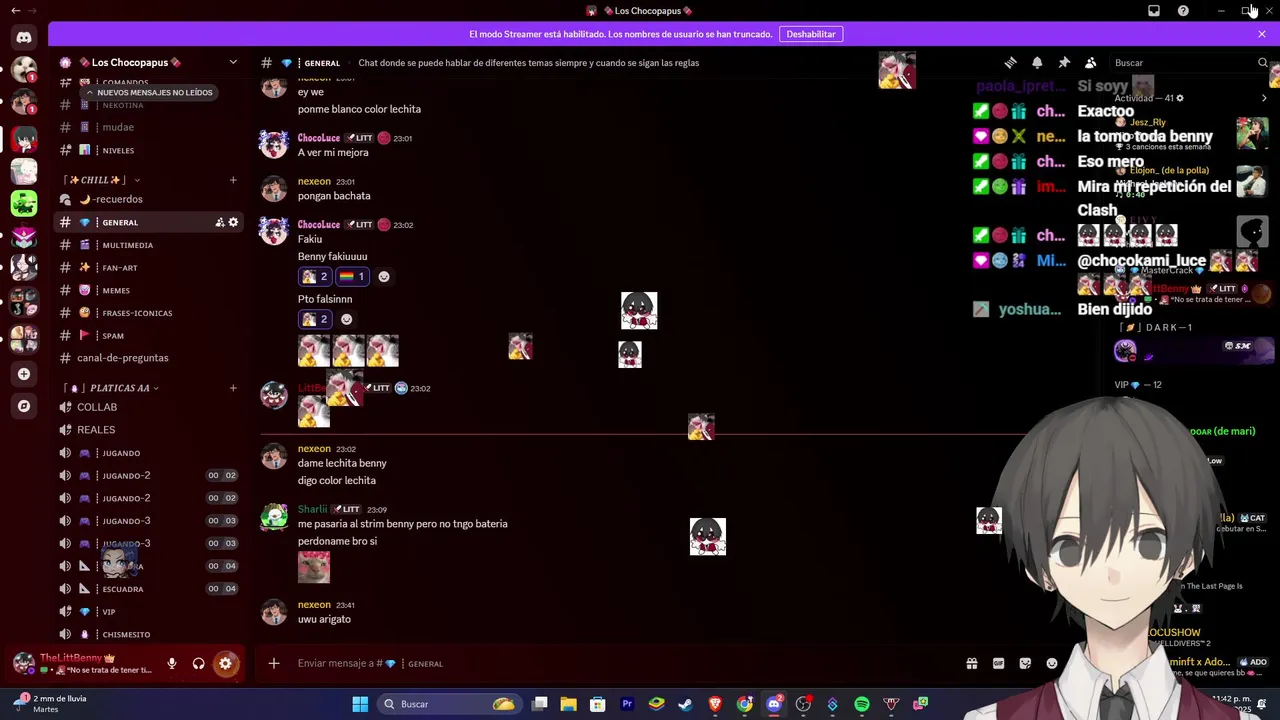Join REALES voice channel
The width and height of the screenshot is (1280, 720).
(149, 430)
